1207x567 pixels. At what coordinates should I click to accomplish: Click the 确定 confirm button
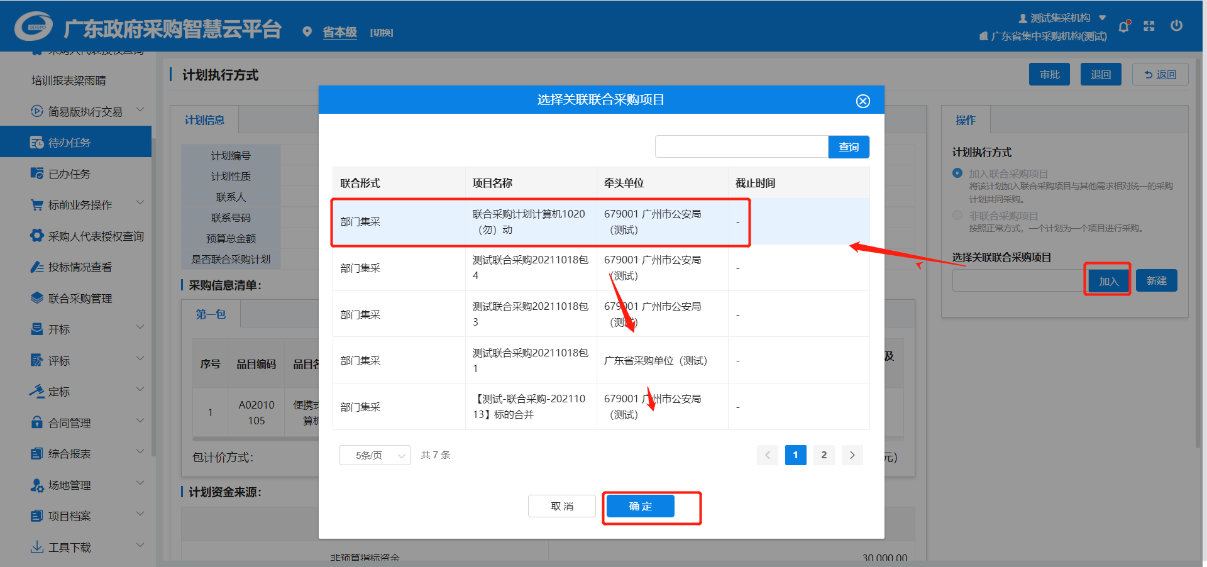coord(640,507)
